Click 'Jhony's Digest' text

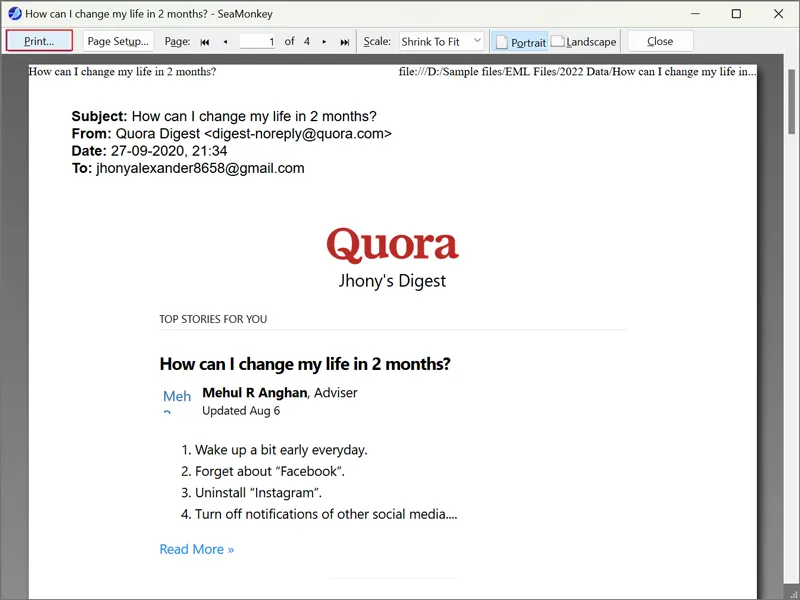coord(392,281)
